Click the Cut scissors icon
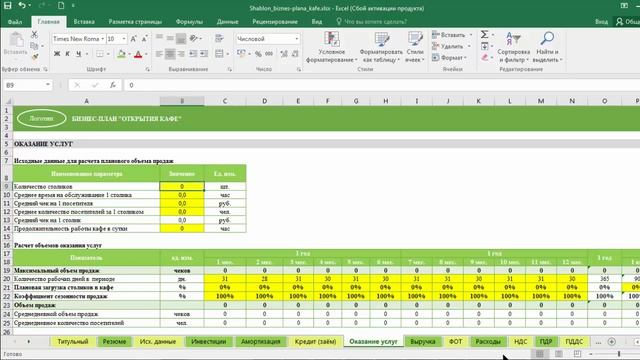 [34, 35]
